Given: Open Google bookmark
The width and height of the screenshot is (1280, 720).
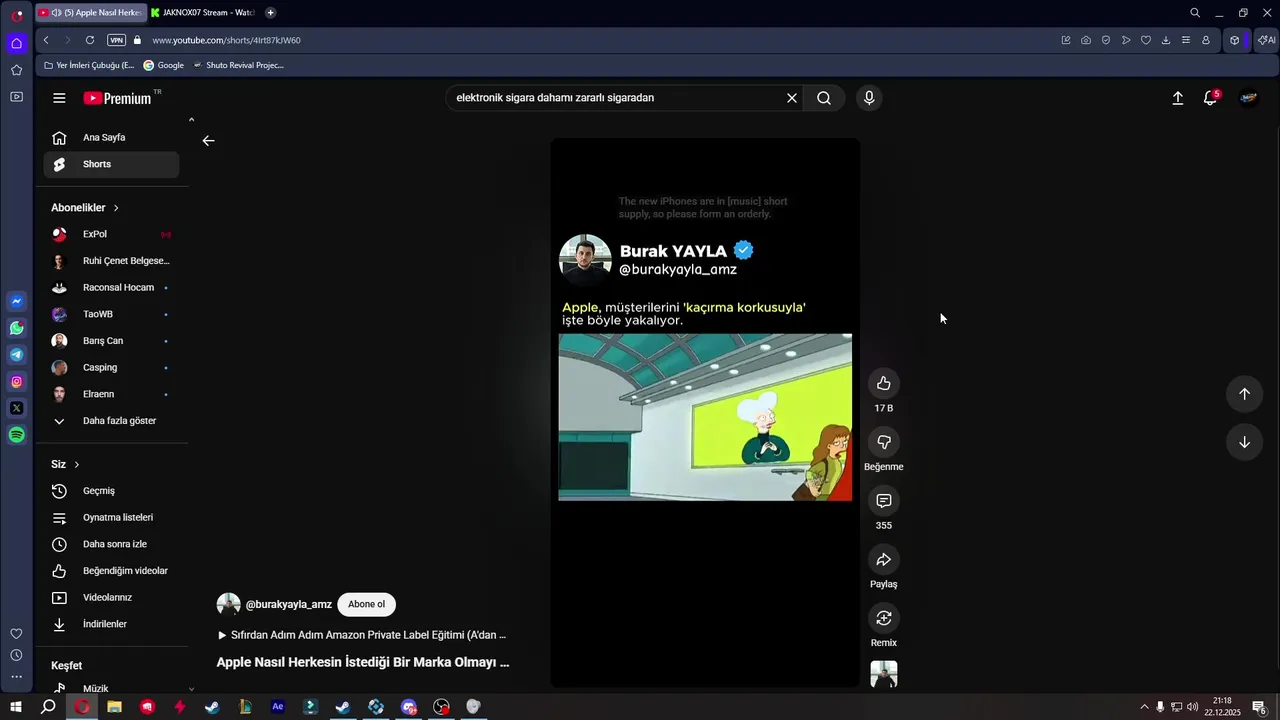Looking at the screenshot, I should tap(164, 65).
